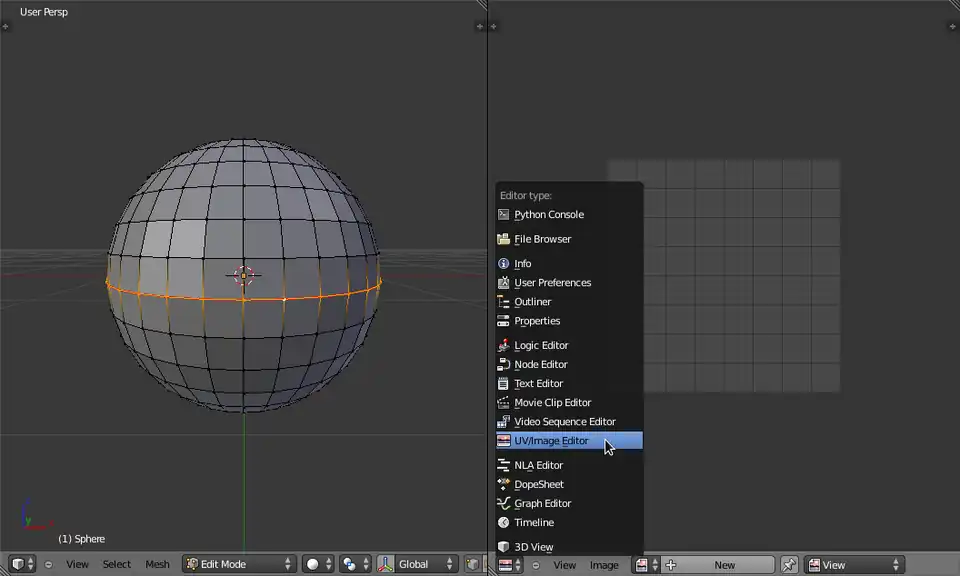
Task: Click the Info editor icon
Action: coord(504,264)
